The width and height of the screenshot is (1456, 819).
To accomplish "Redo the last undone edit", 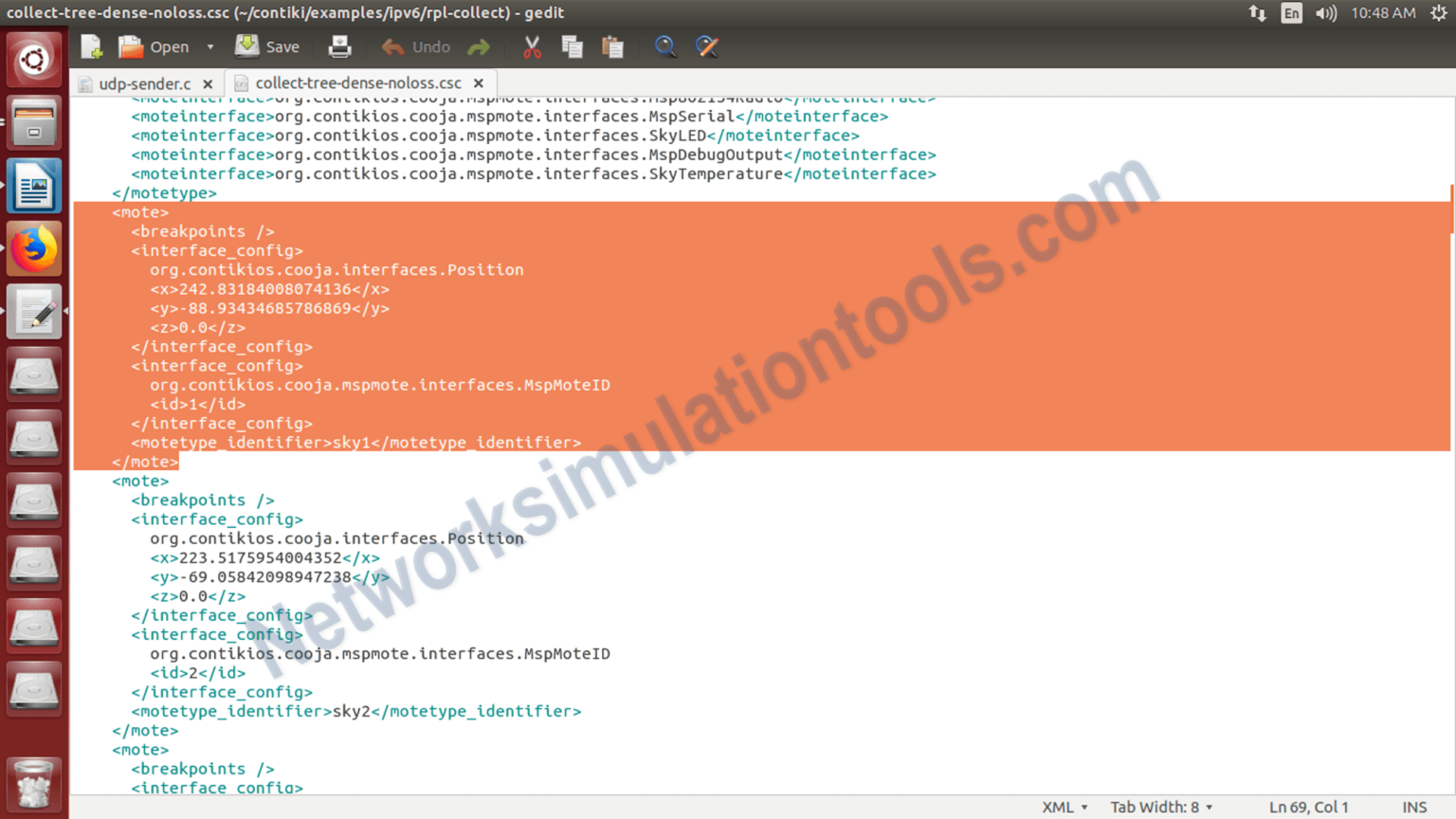I will coord(478,45).
